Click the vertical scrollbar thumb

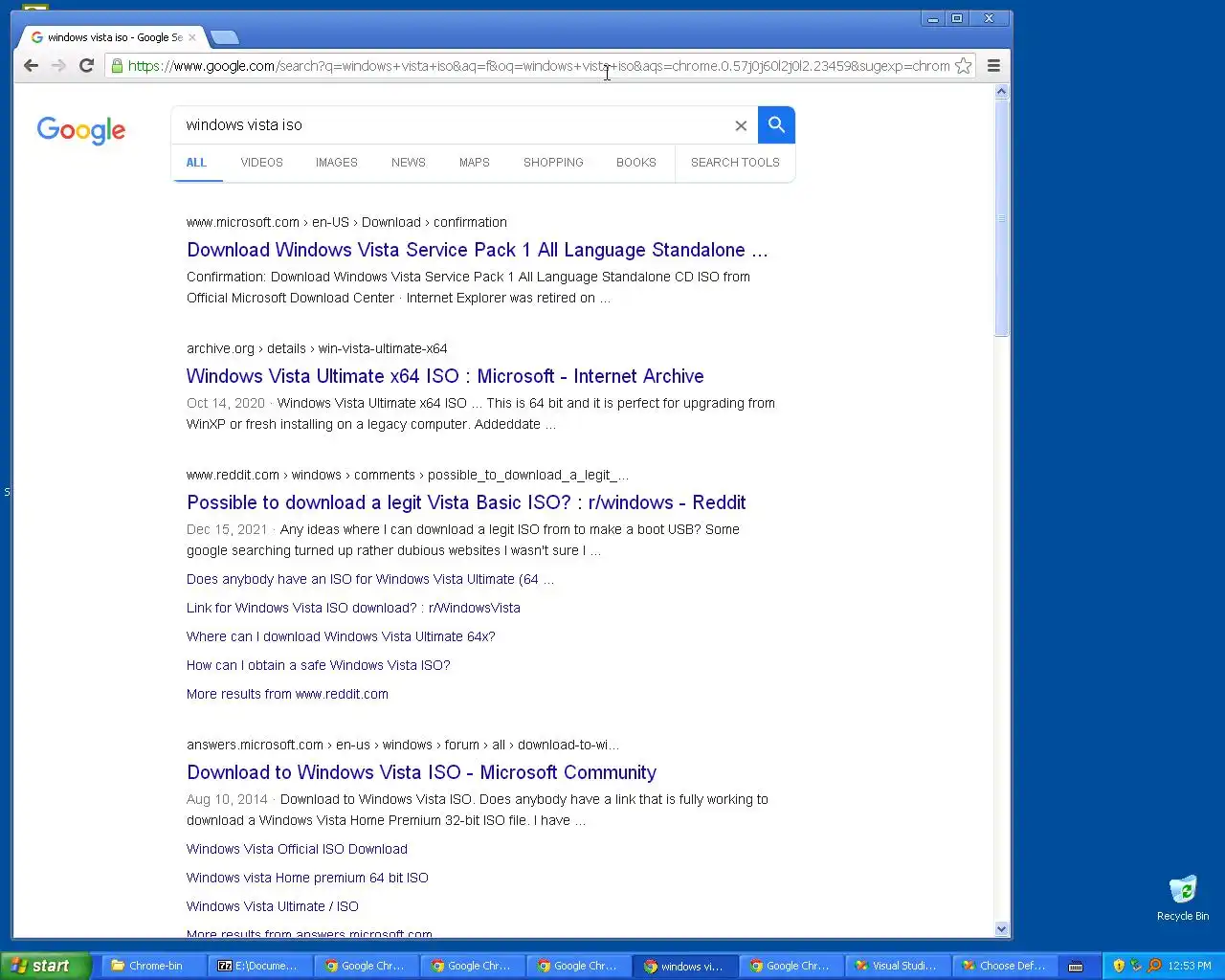1001,218
